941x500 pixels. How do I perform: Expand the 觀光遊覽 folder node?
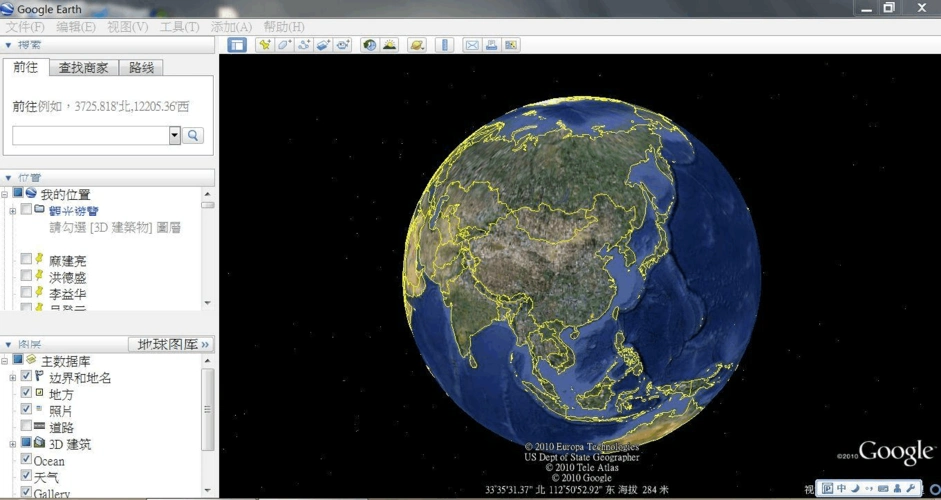(13, 211)
